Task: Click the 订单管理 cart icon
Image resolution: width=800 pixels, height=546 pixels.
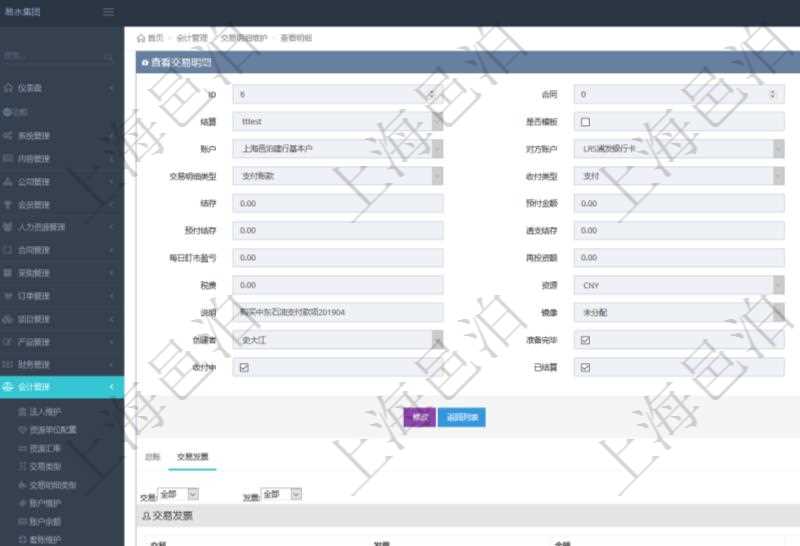Action: [x=8, y=296]
